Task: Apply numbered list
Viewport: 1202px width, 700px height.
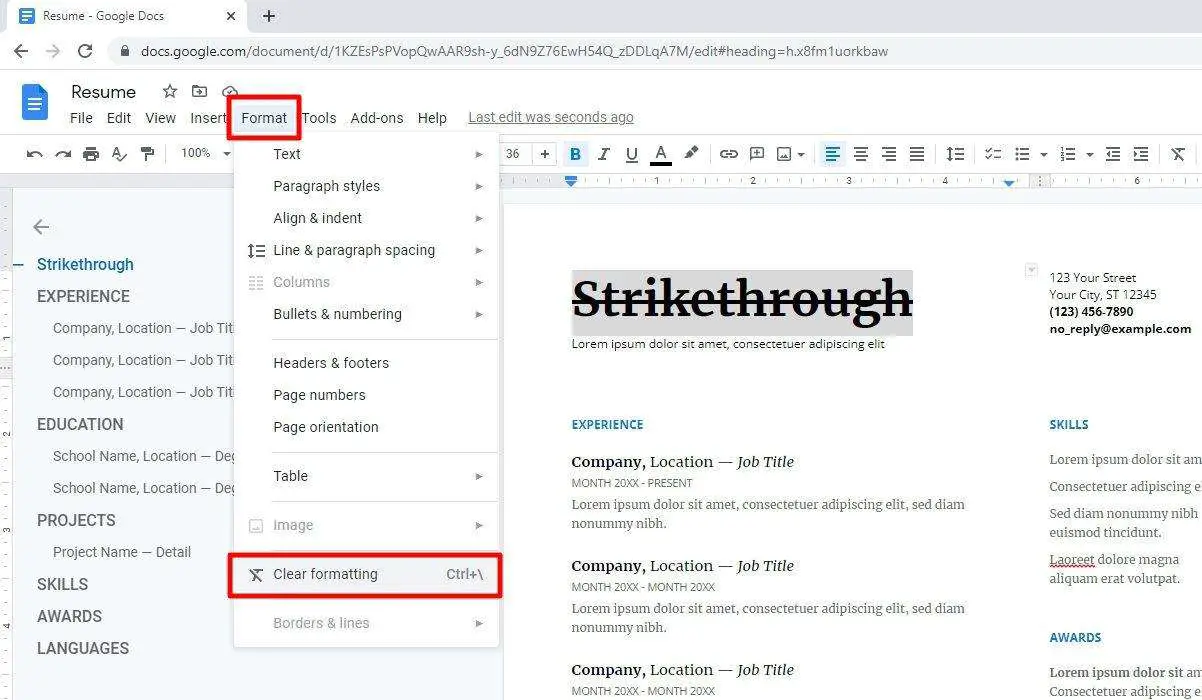Action: tap(1068, 154)
